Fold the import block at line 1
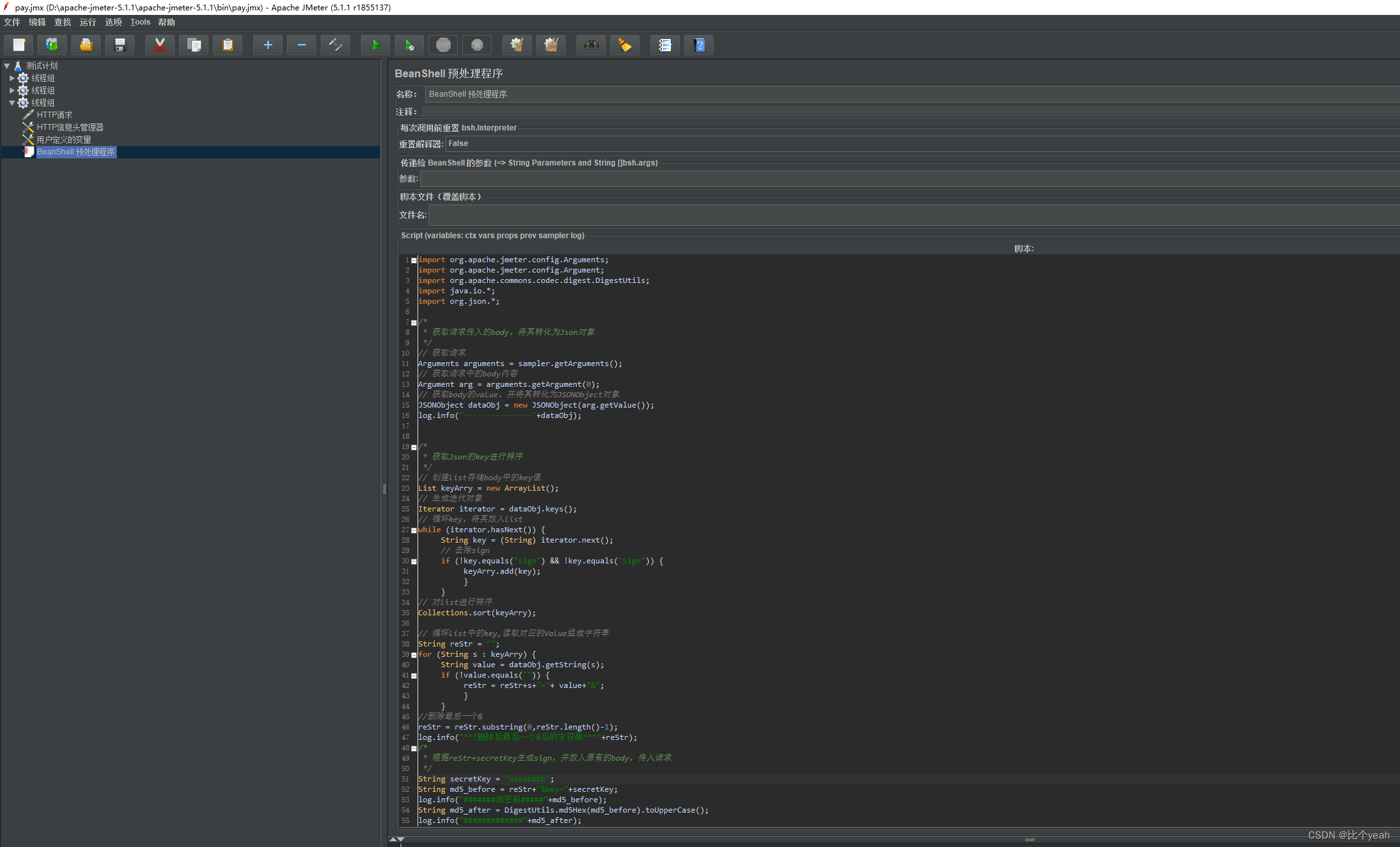Viewport: 1400px width, 847px height. point(414,260)
